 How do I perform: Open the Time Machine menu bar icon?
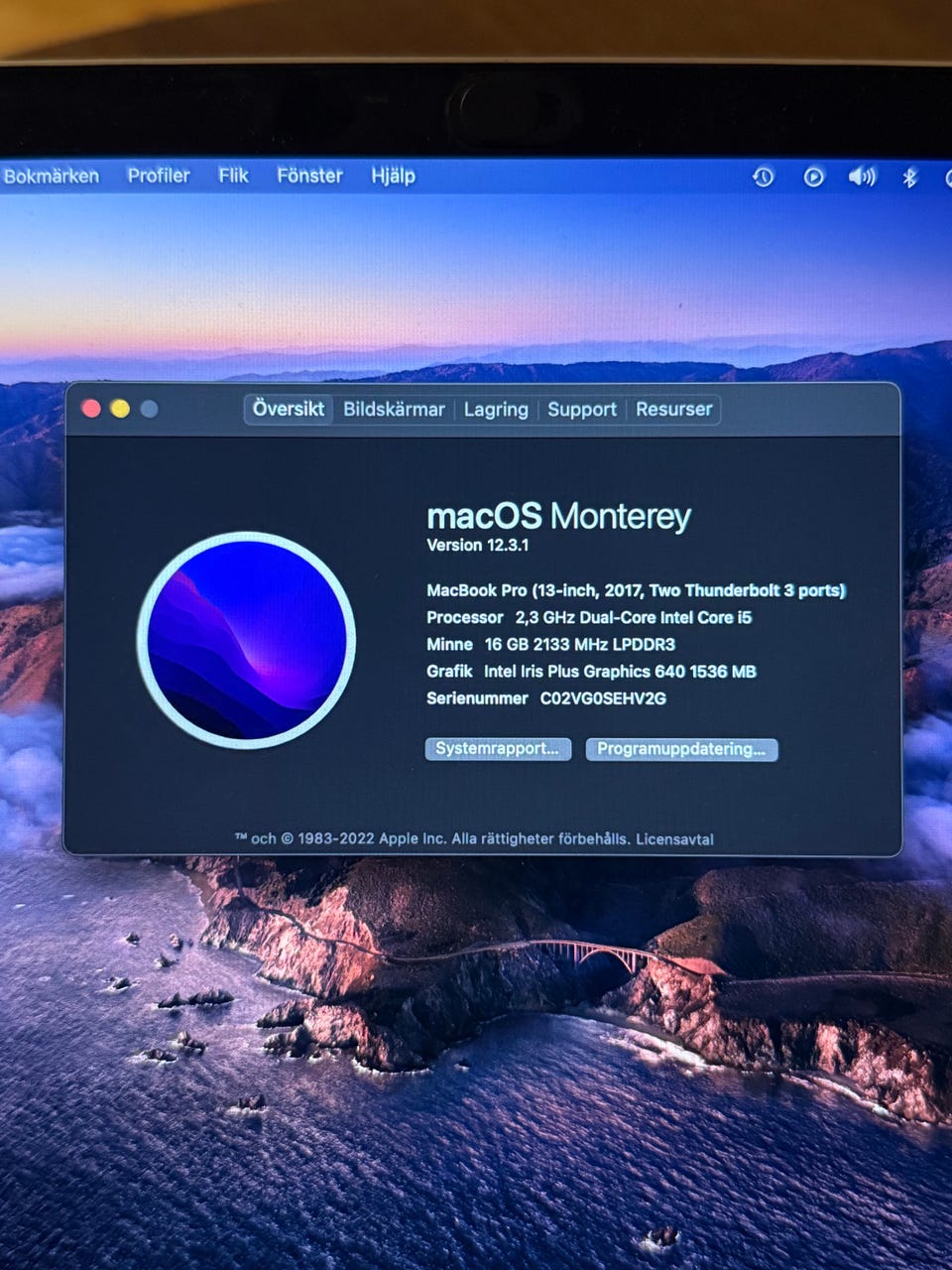pyautogui.click(x=763, y=178)
